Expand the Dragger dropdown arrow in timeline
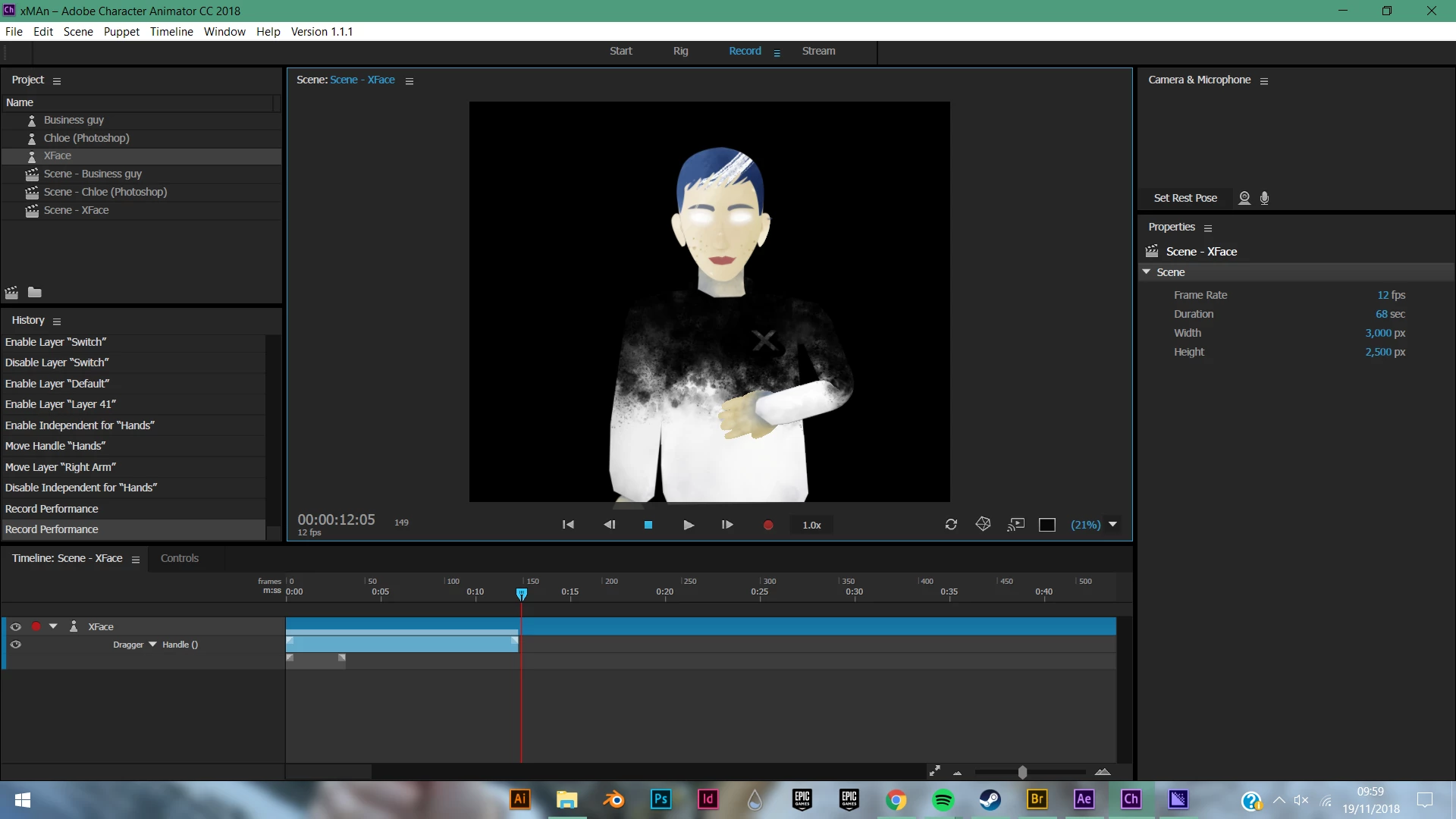 pyautogui.click(x=153, y=645)
